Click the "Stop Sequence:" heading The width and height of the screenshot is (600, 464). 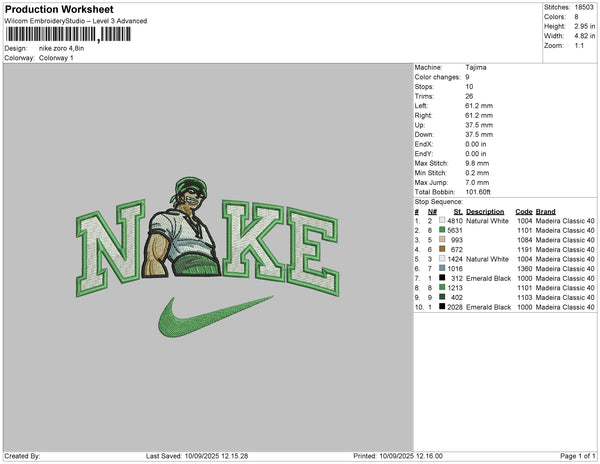coord(439,202)
